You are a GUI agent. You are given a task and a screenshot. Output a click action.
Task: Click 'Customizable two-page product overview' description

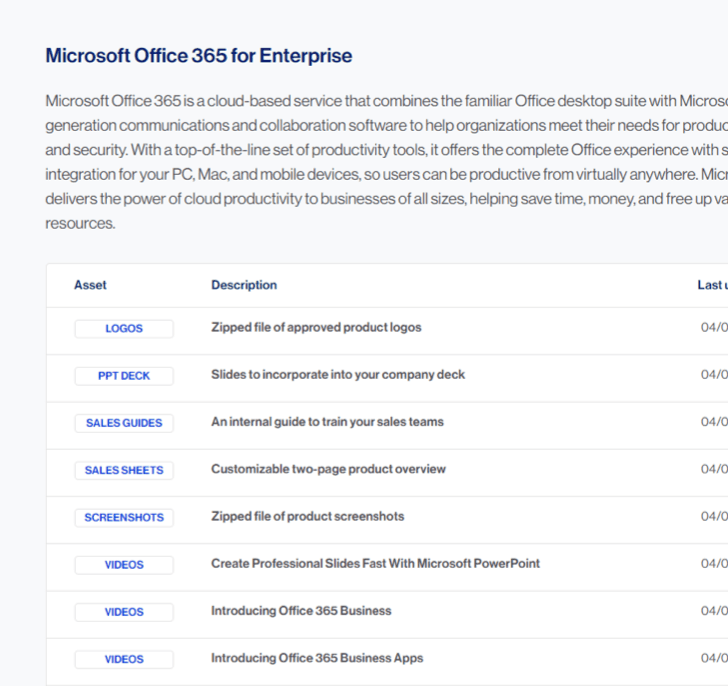point(328,469)
